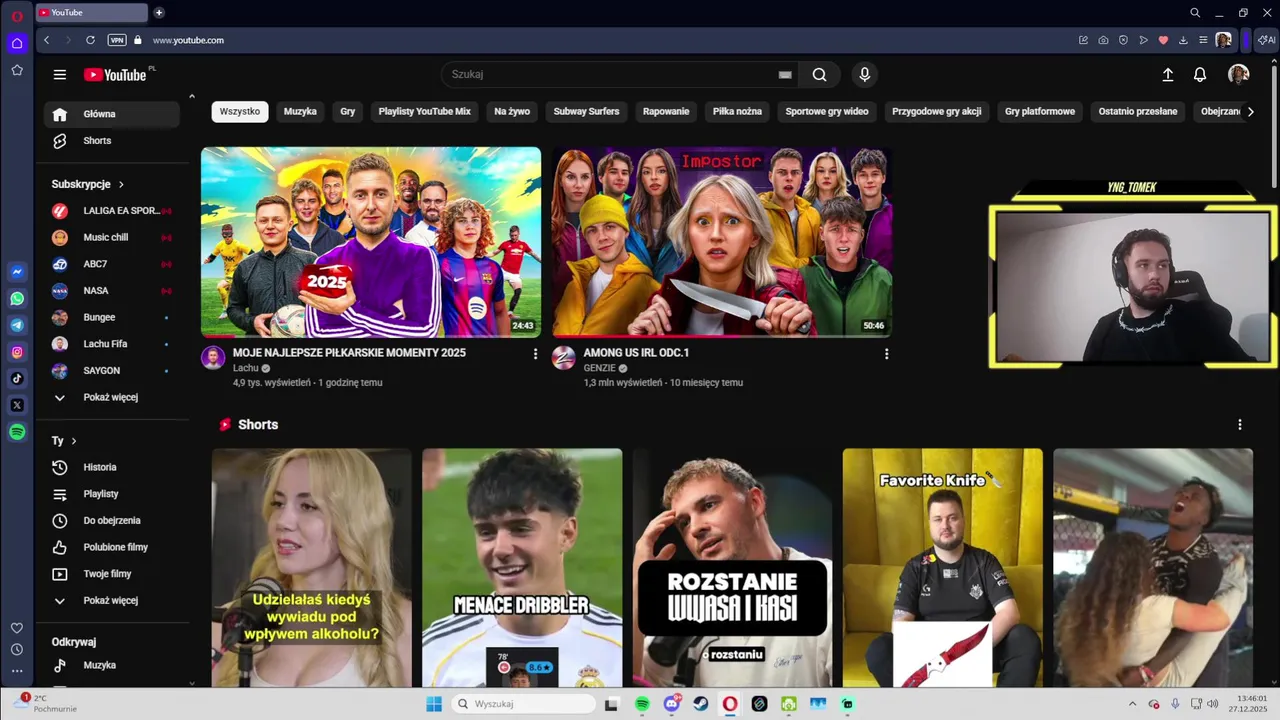Image resolution: width=1280 pixels, height=720 pixels.
Task: Open the Lachu channel name link
Action: pos(246,368)
